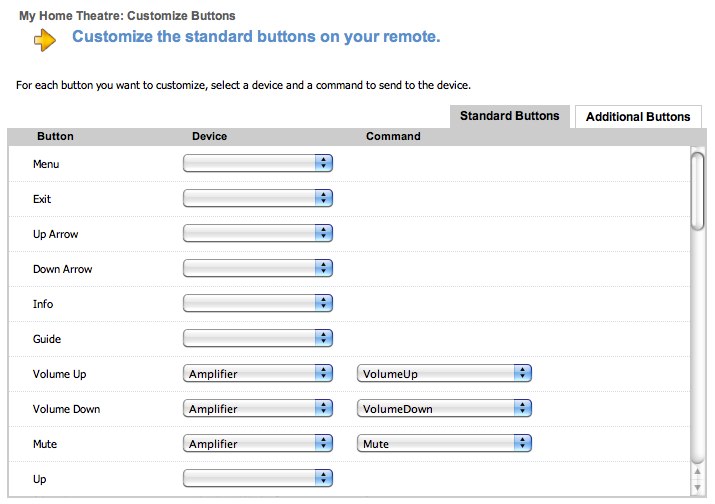The height and width of the screenshot is (504, 715).
Task: Switch to the Additional Buttons tab
Action: [638, 117]
